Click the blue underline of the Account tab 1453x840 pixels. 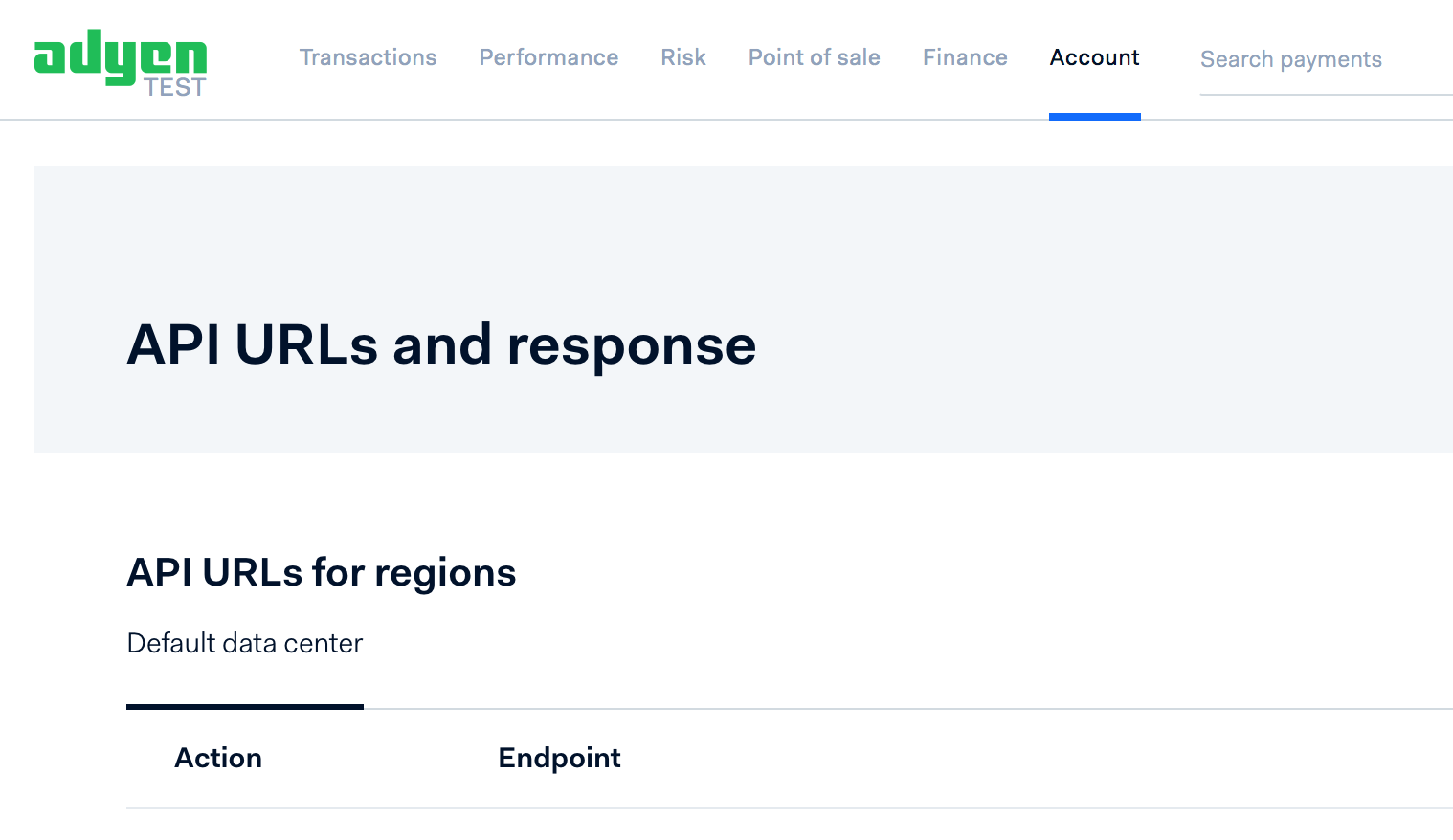(1094, 115)
